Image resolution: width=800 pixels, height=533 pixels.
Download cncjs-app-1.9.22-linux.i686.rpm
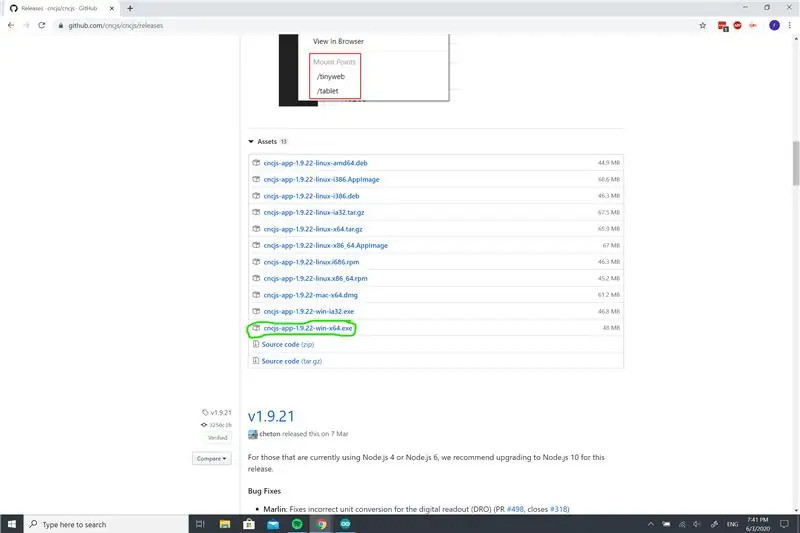click(x=311, y=262)
